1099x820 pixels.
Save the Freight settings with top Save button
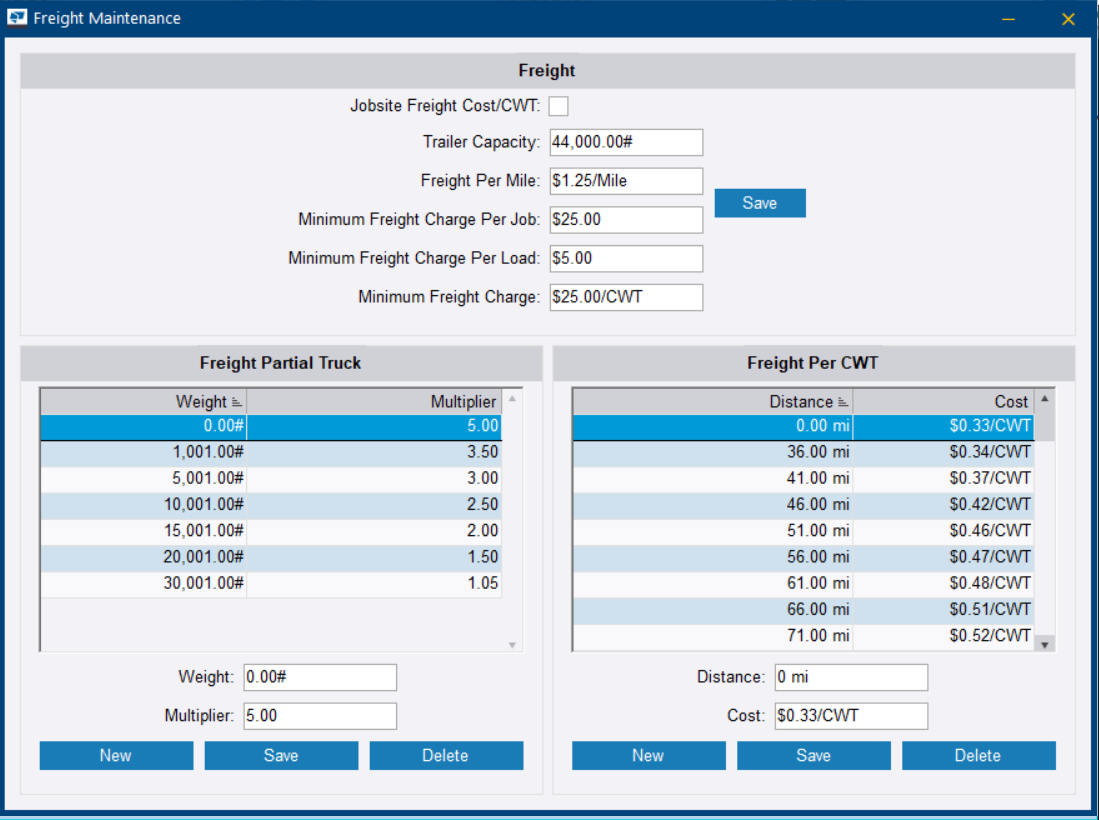point(759,203)
